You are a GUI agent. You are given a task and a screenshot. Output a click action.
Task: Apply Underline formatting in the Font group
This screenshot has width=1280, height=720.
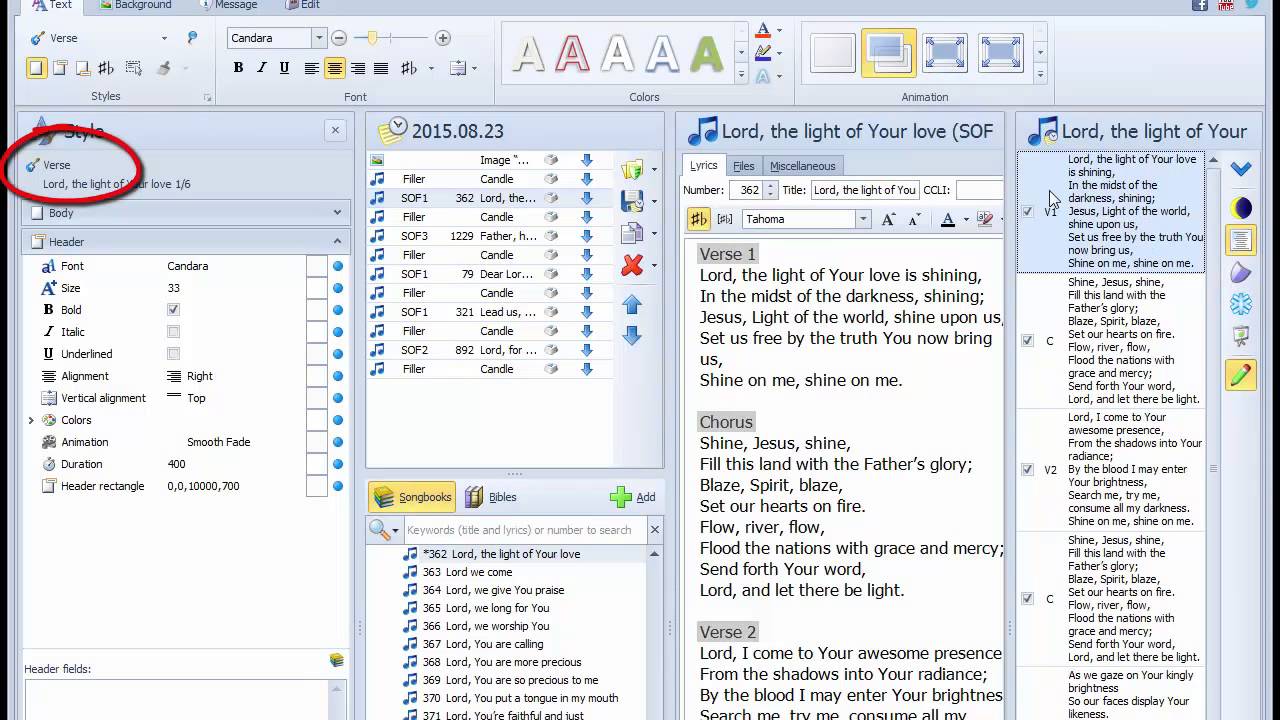285,68
